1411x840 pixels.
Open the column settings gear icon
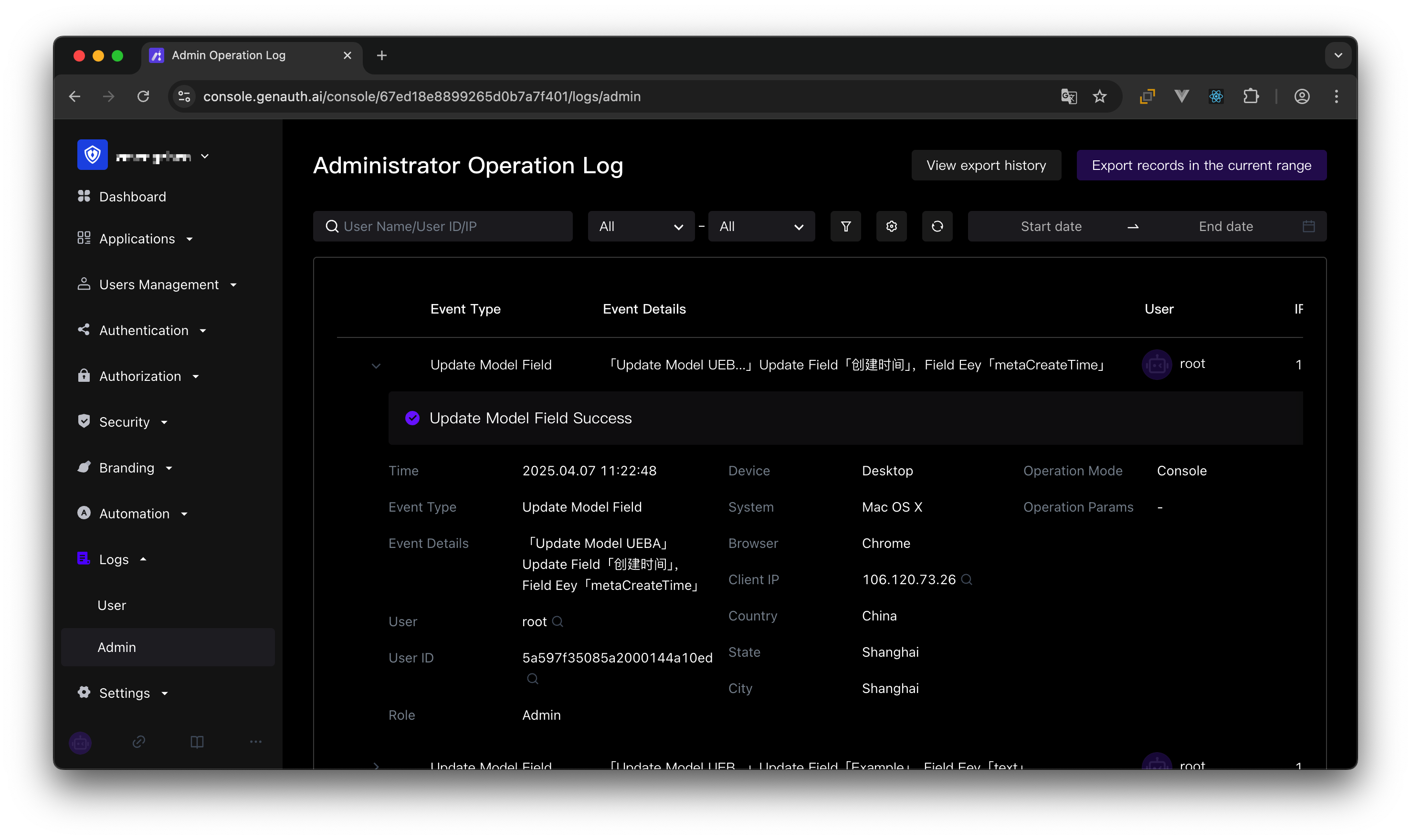[x=891, y=226]
